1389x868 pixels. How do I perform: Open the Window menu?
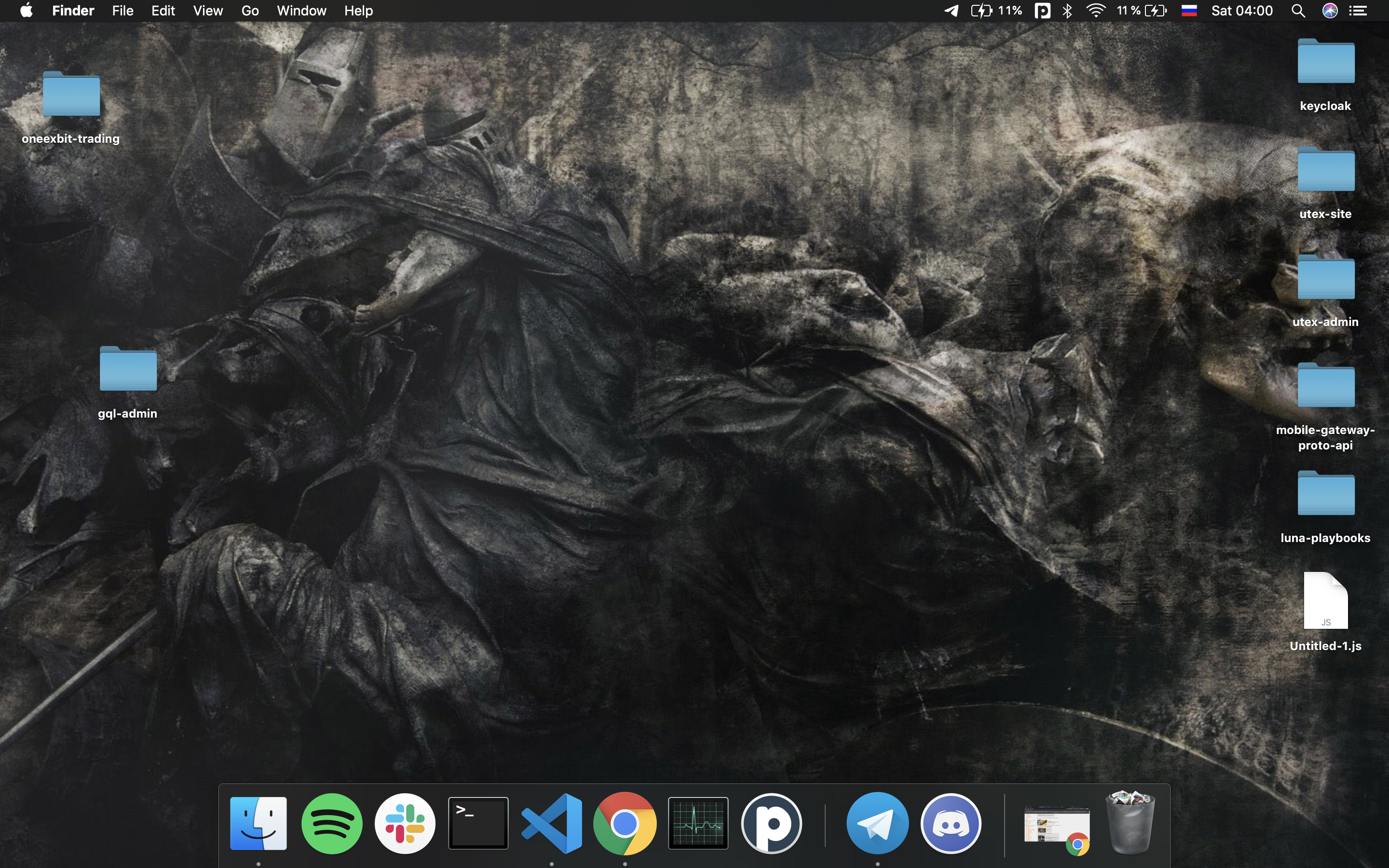click(301, 10)
